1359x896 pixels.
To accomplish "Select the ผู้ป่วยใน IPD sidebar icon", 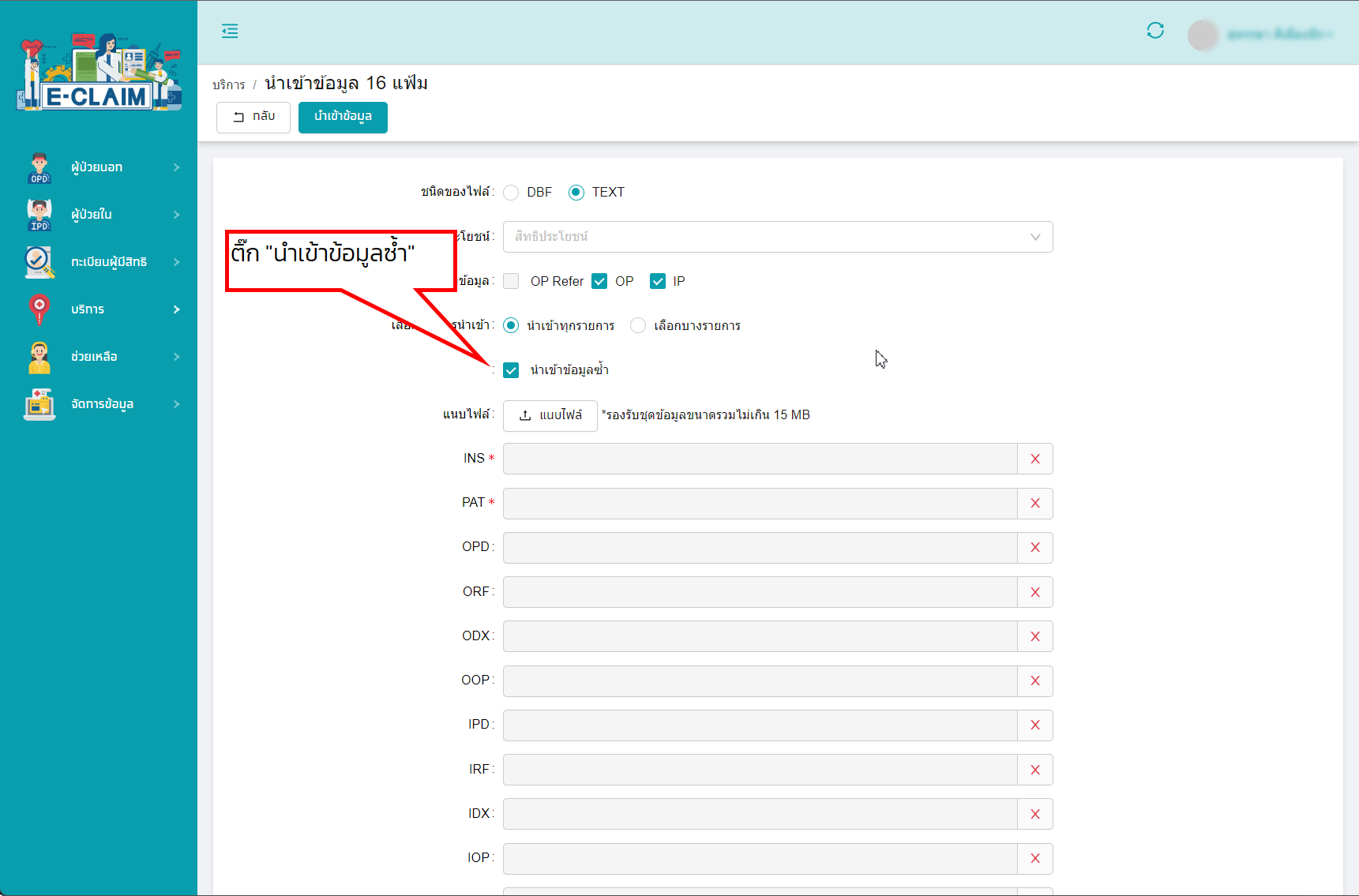I will pyautogui.click(x=38, y=214).
